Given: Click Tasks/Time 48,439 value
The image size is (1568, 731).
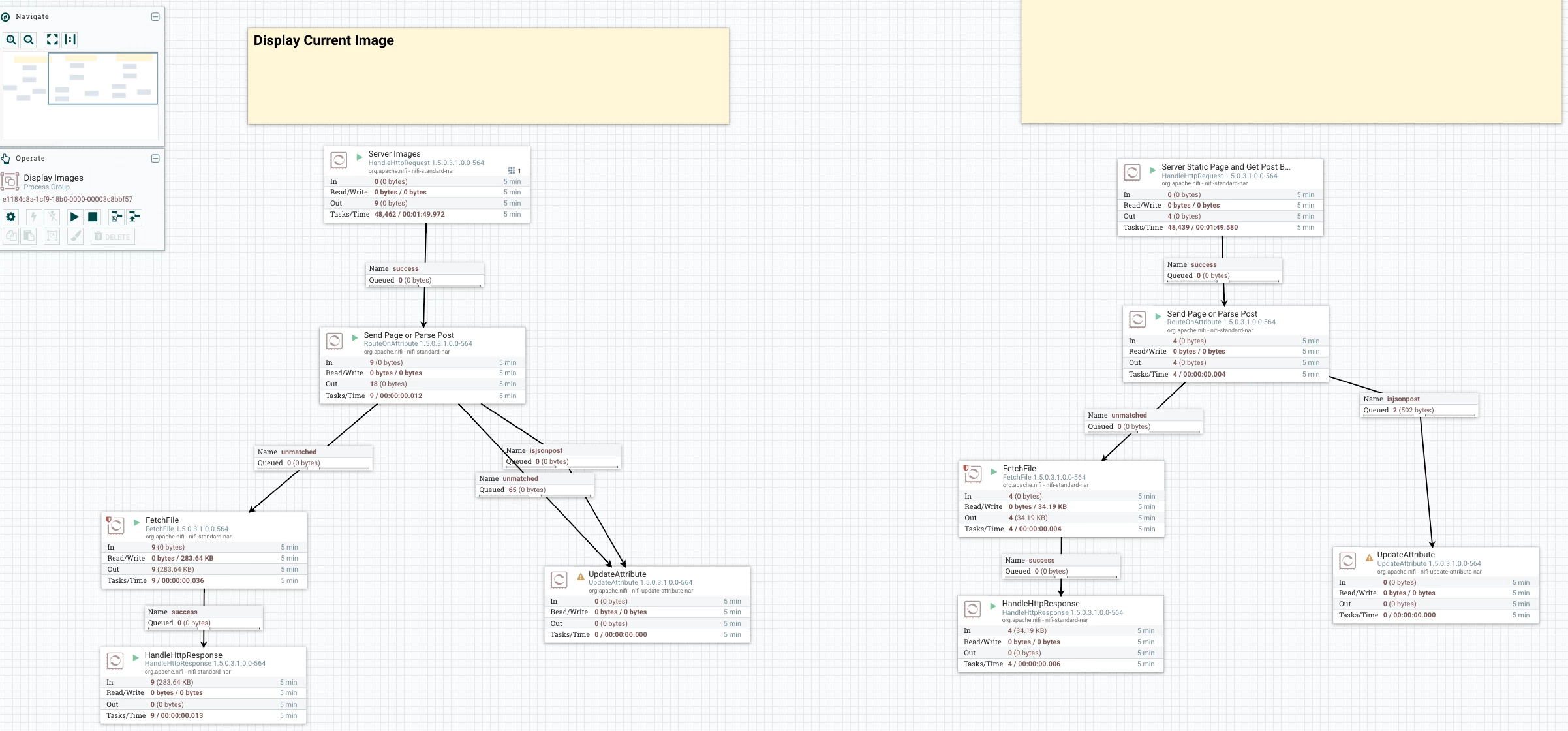Looking at the screenshot, I should [x=1203, y=227].
